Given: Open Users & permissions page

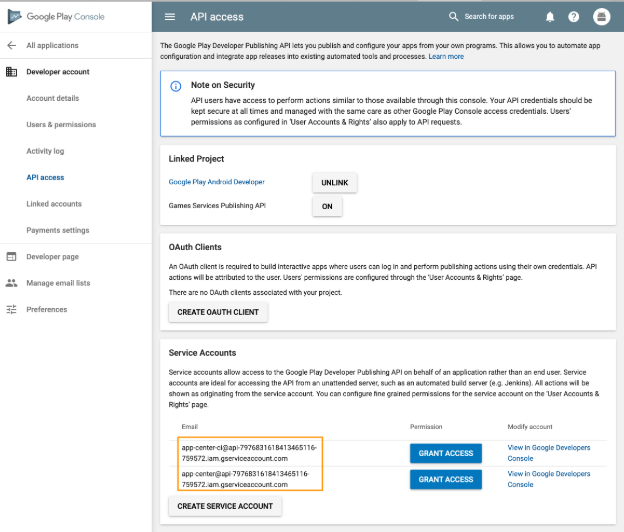Looking at the screenshot, I should point(61,125).
